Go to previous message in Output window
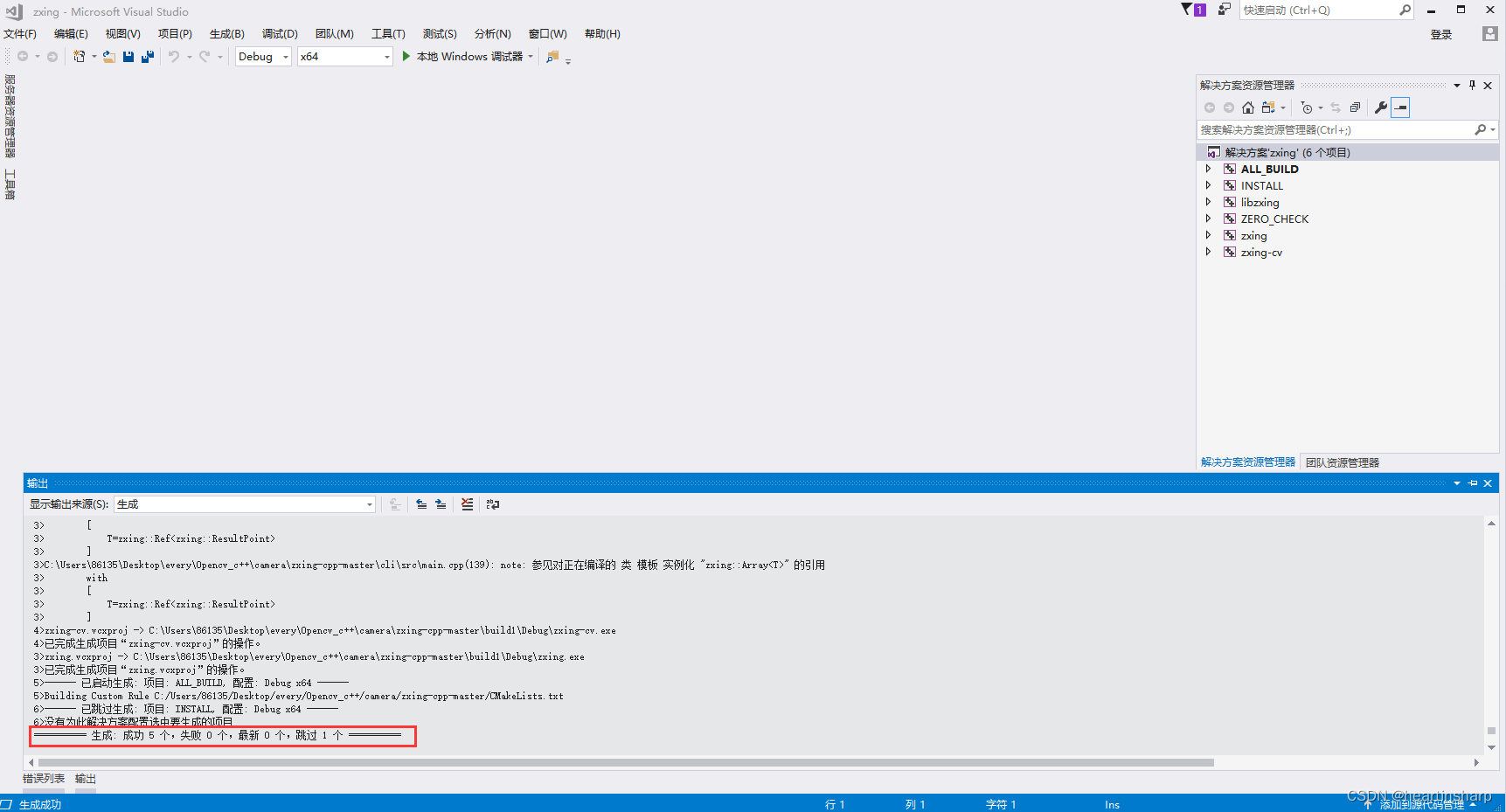Screen dimensions: 1506x812 point(422,504)
